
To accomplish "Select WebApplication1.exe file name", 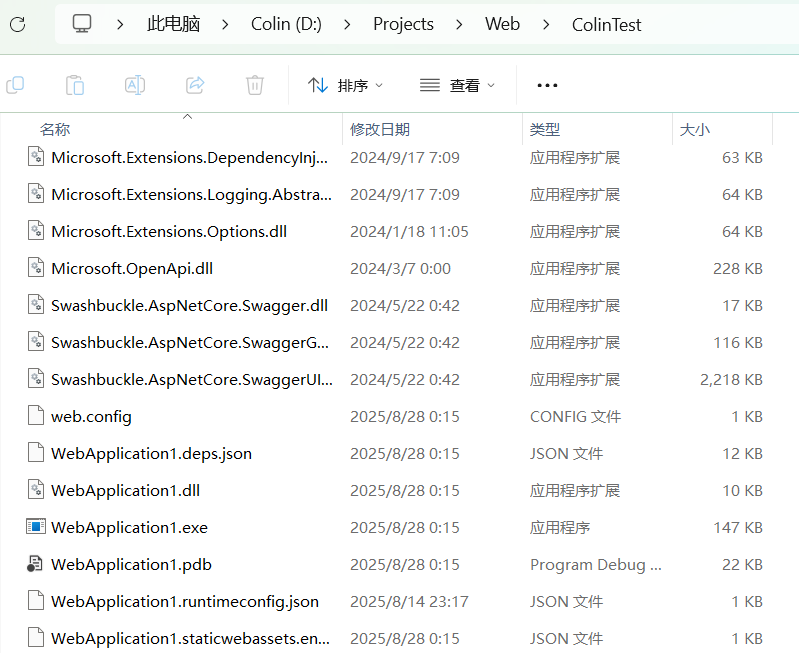I will 129,527.
